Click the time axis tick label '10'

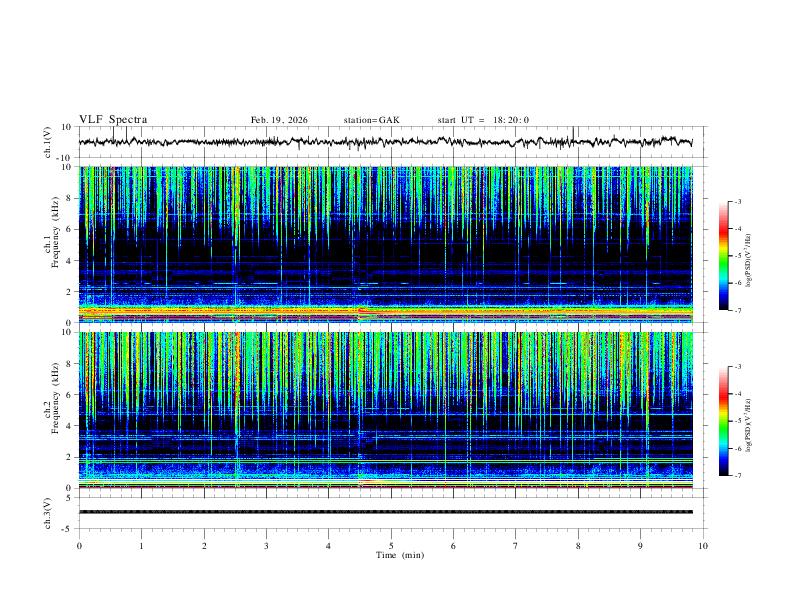pyautogui.click(x=703, y=546)
